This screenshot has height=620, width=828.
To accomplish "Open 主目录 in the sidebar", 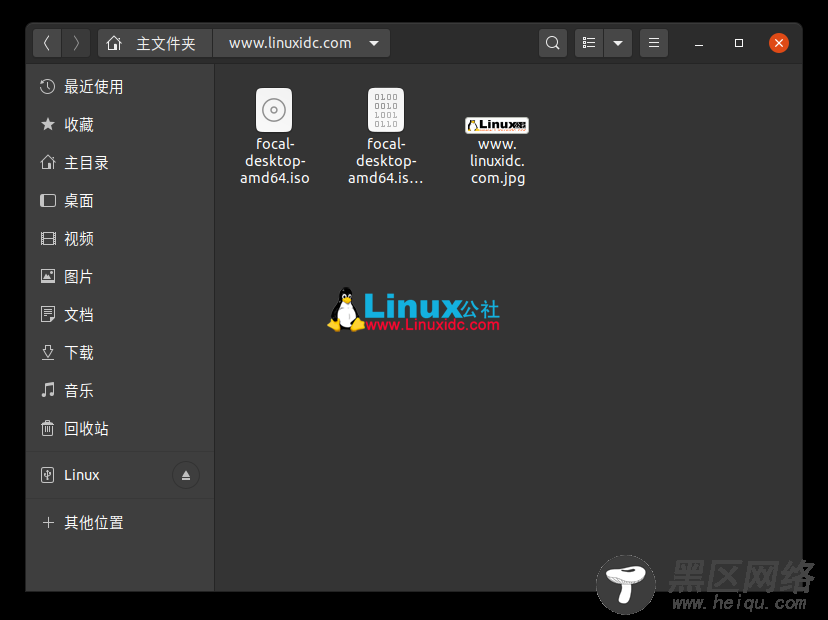I will click(120, 163).
